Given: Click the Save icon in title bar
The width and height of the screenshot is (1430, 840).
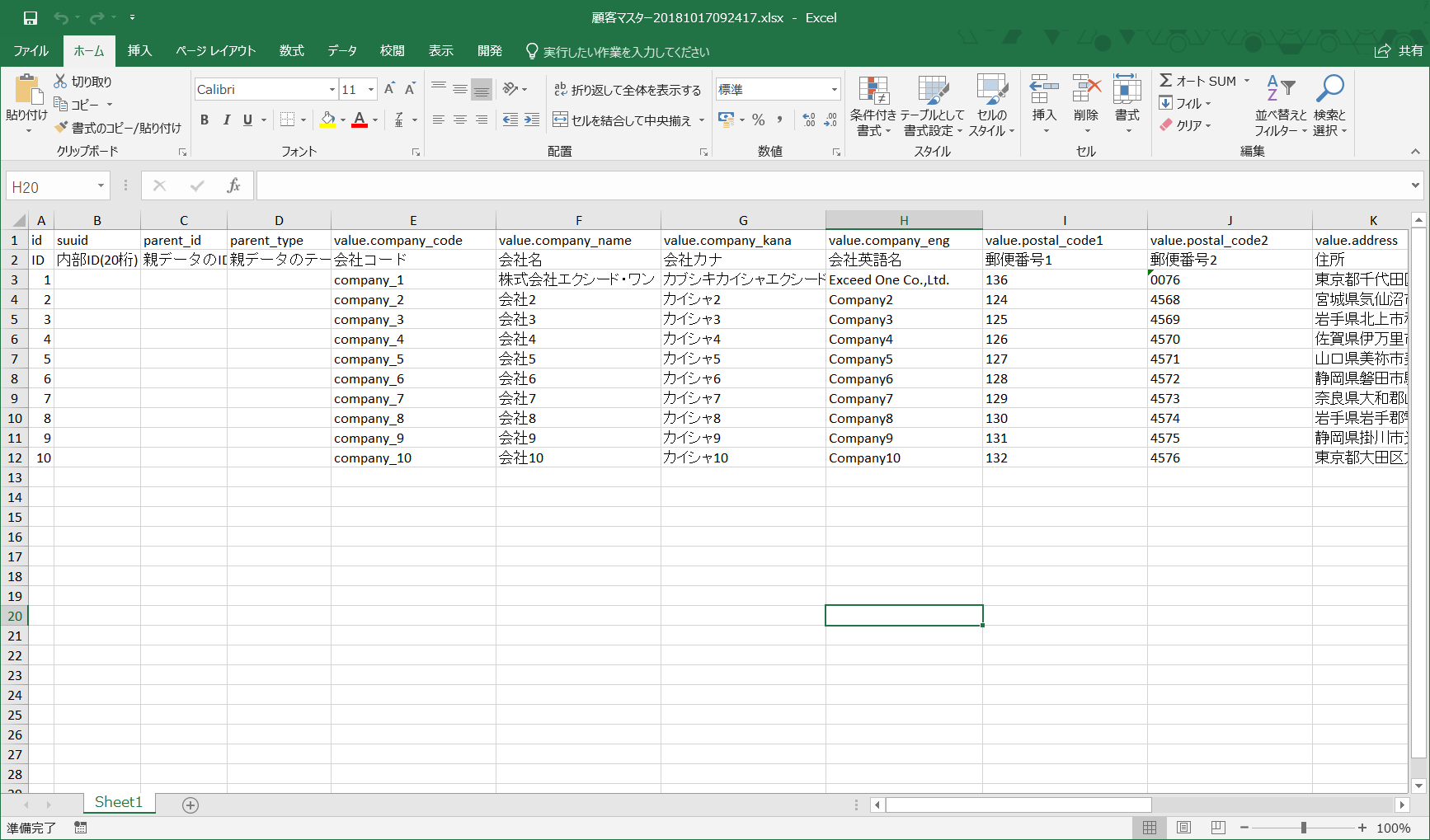Looking at the screenshot, I should [31, 17].
